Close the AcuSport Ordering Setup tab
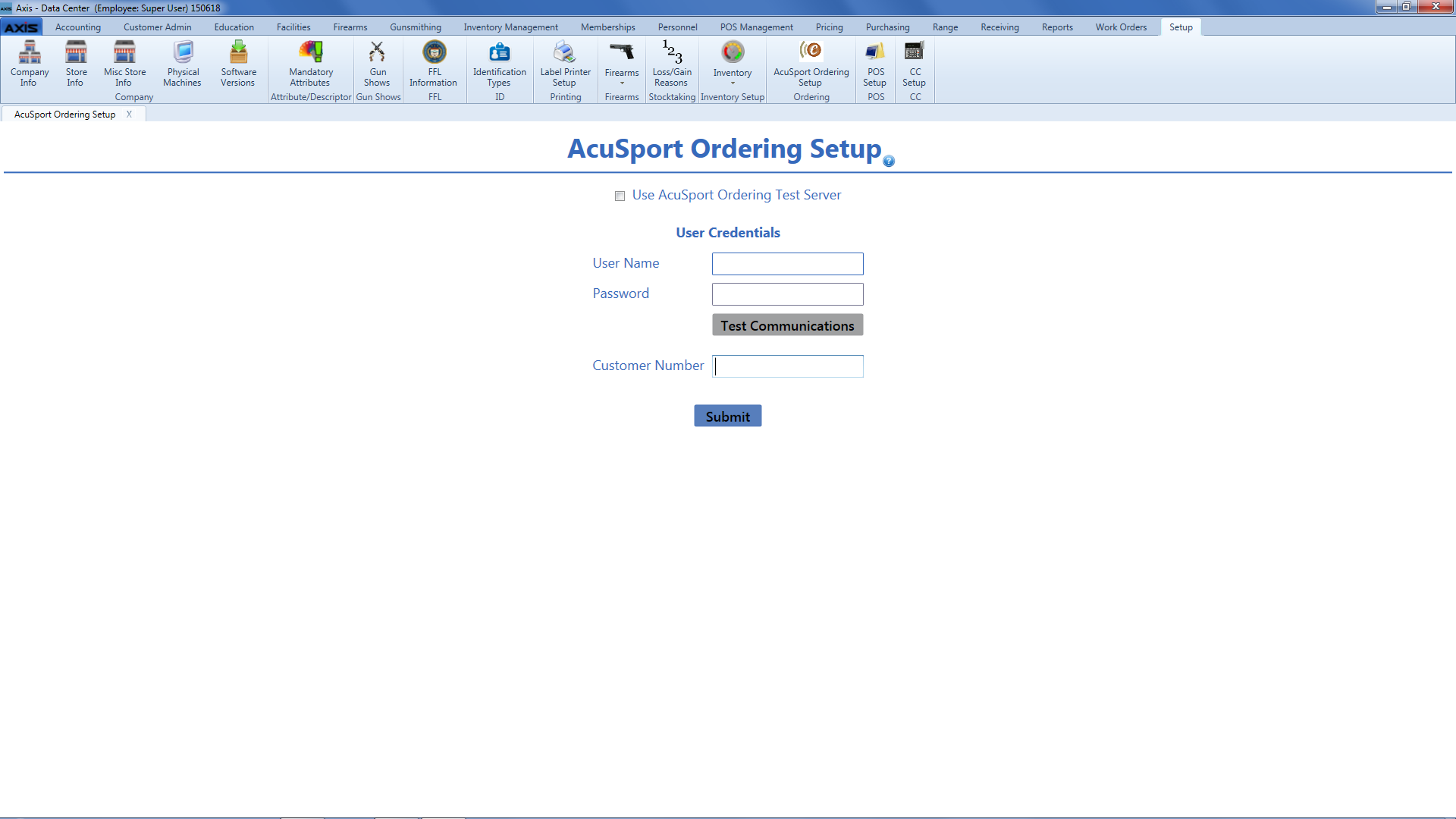 pos(129,115)
